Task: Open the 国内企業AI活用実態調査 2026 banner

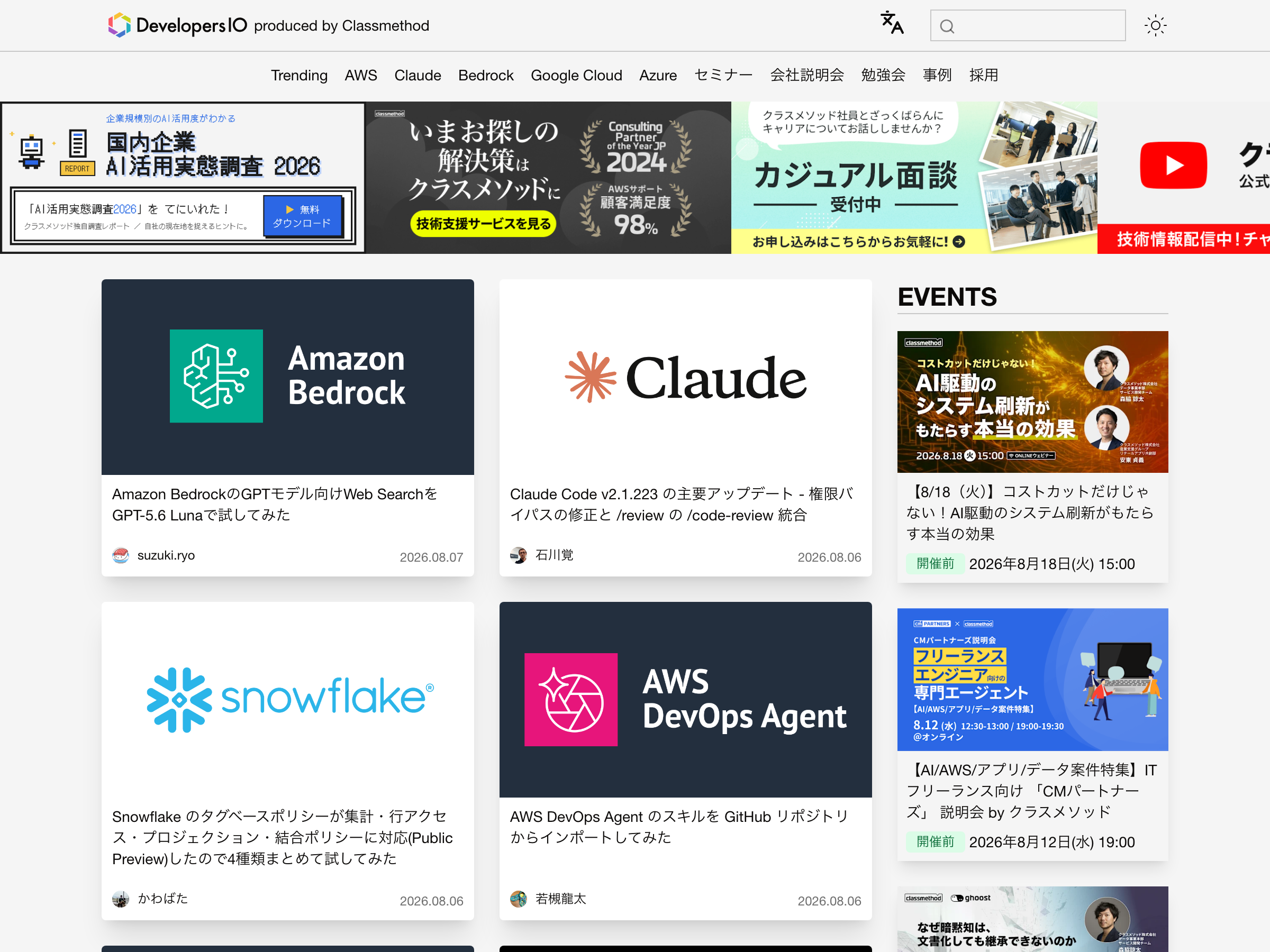Action: click(183, 178)
